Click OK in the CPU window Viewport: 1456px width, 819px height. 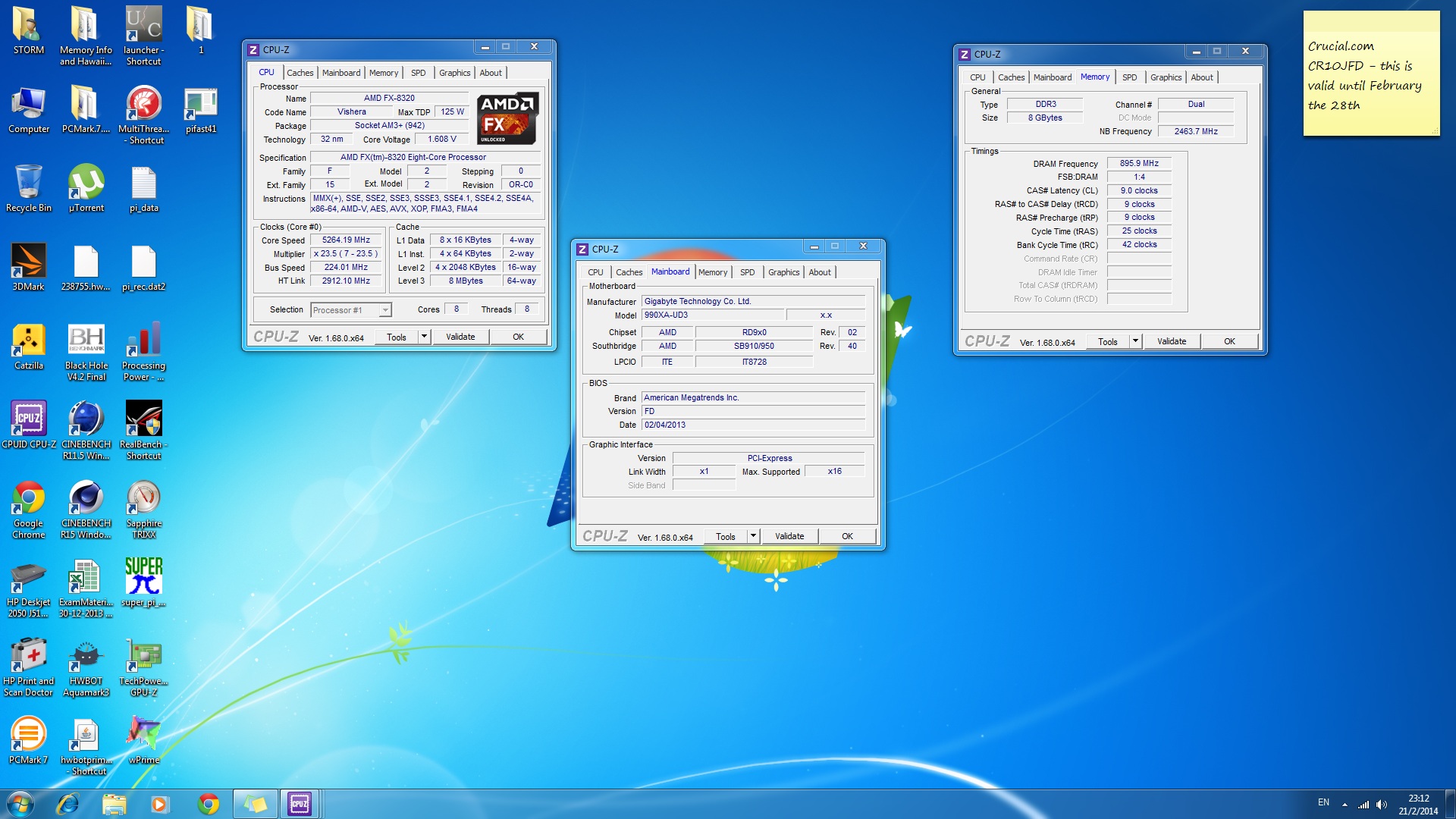pyautogui.click(x=518, y=337)
